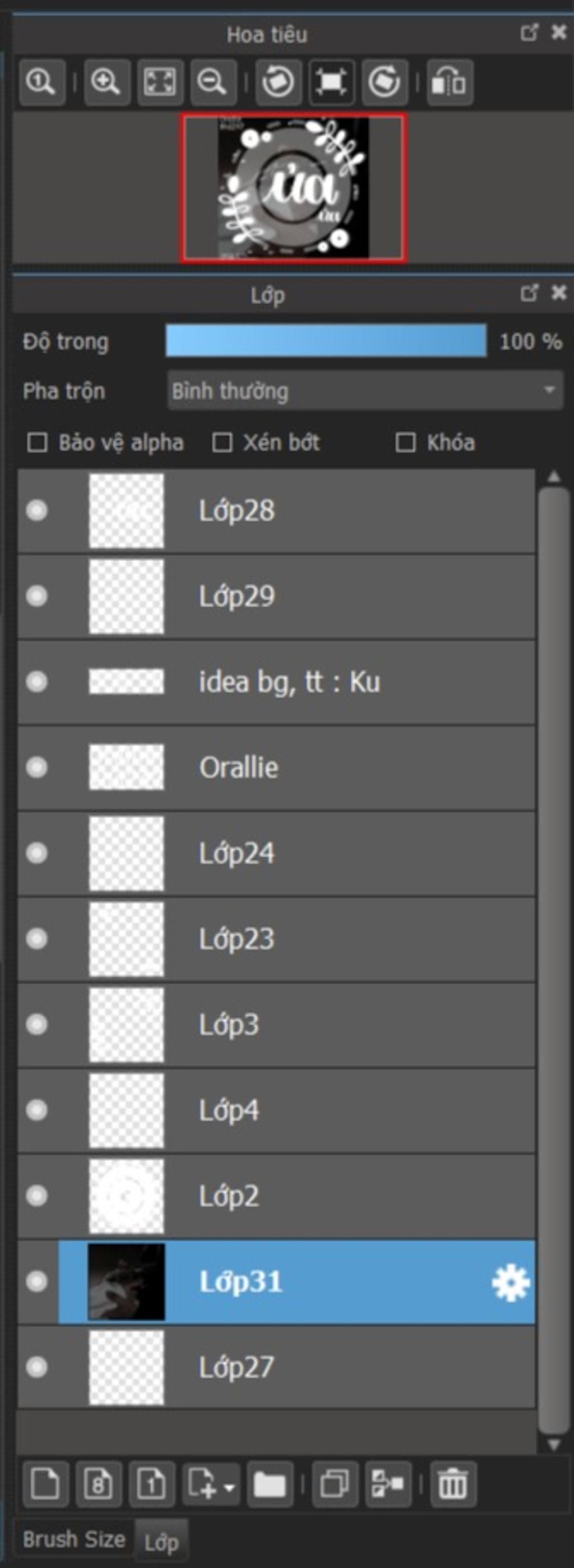This screenshot has height=1568, width=574.
Task: Reset zoom to 100% in navigator
Action: pyautogui.click(x=41, y=81)
